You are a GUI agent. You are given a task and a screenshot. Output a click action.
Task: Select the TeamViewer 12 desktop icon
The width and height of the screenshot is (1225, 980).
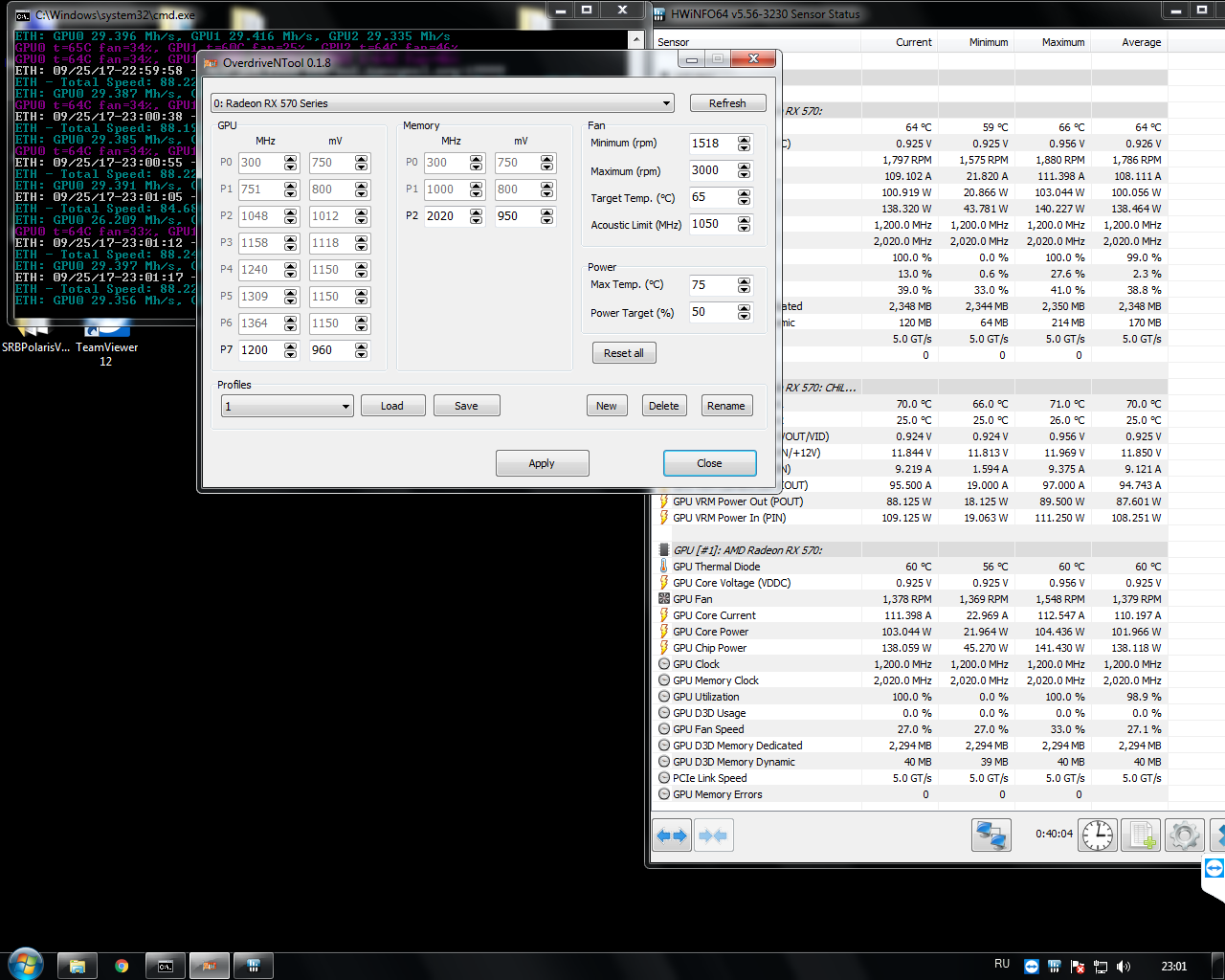tap(106, 343)
